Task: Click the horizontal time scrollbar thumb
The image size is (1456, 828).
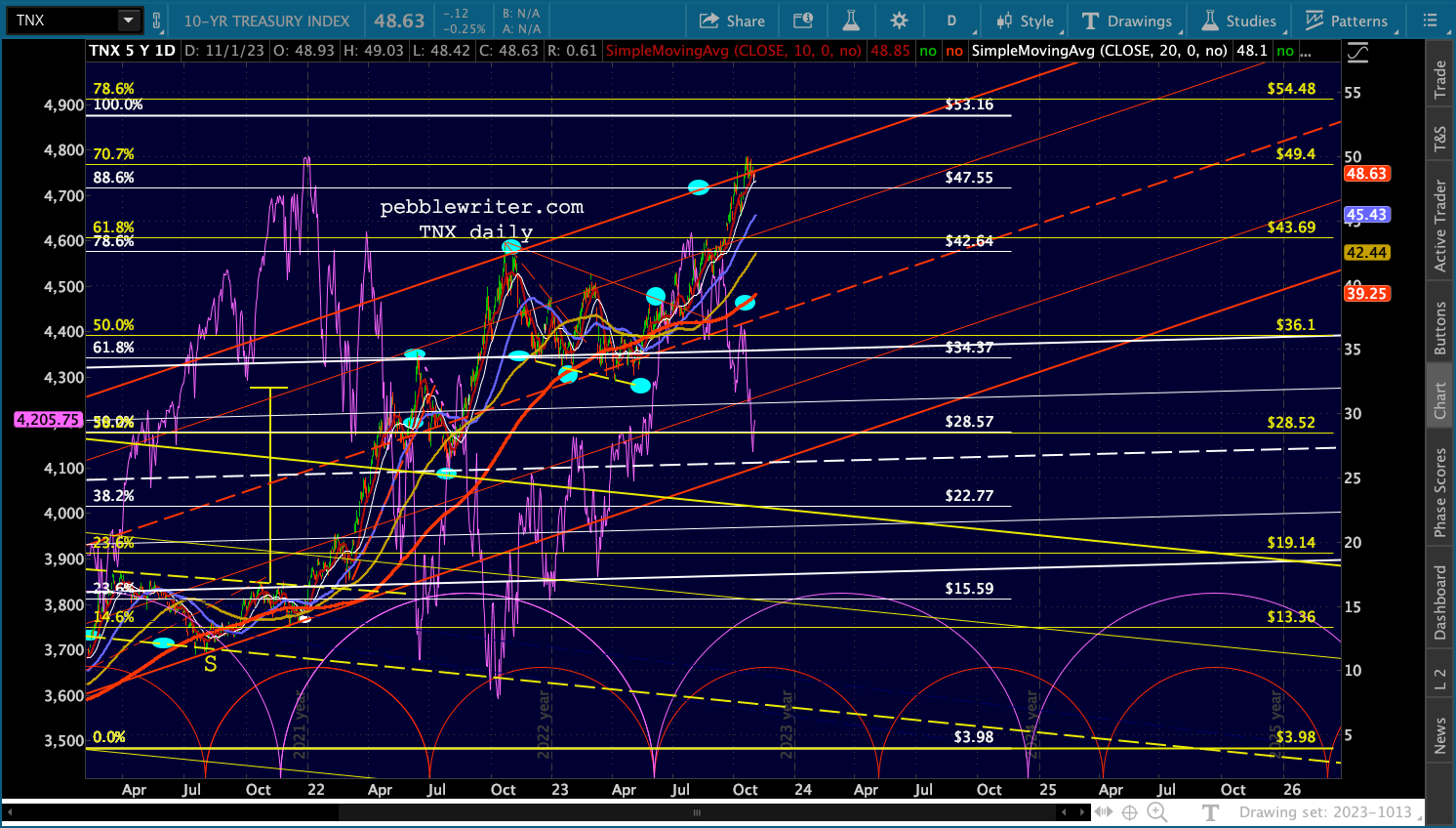Action: pos(697,812)
